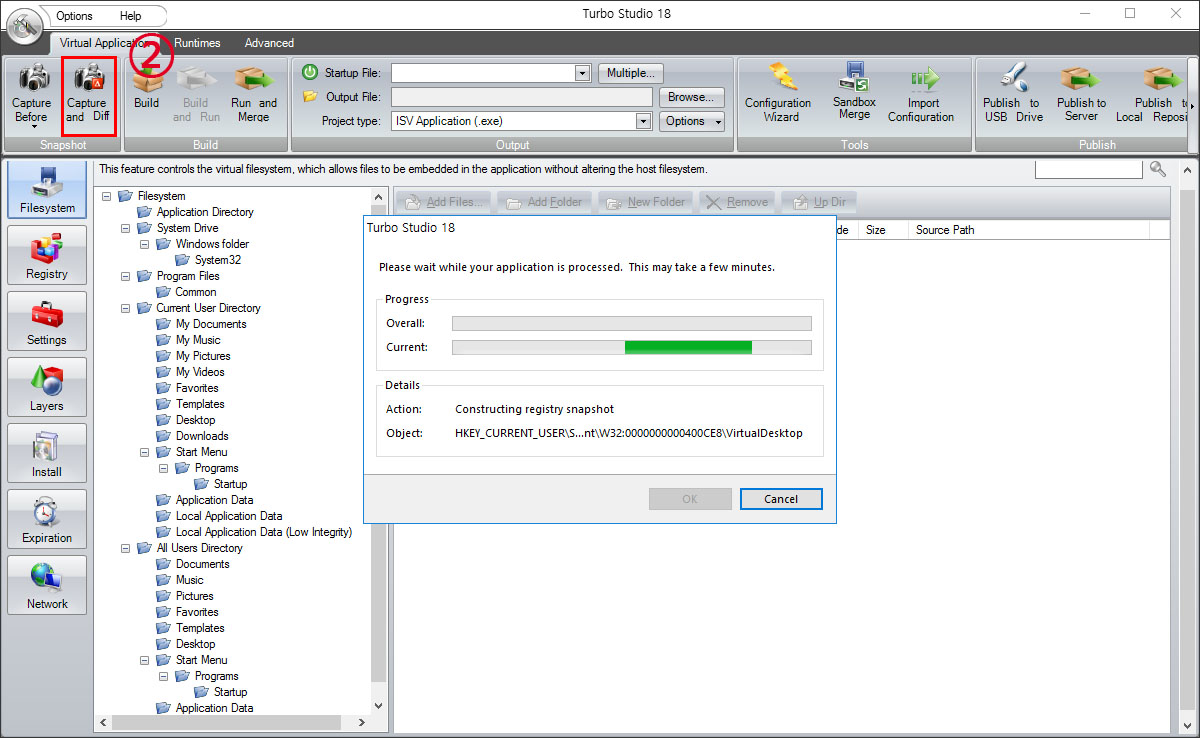Click the Multiple... button
Image resolution: width=1200 pixels, height=738 pixels.
pyautogui.click(x=630, y=73)
